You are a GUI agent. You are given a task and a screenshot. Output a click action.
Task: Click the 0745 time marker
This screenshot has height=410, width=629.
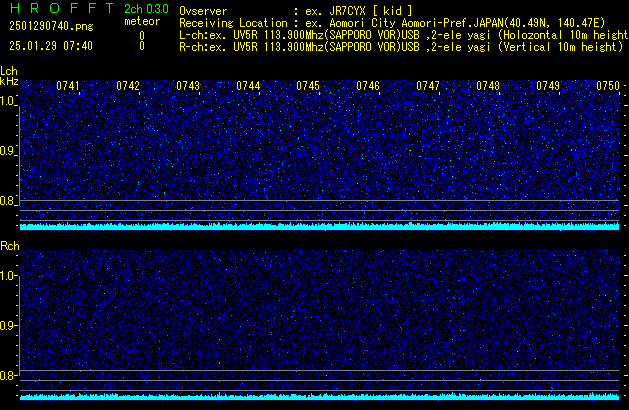click(x=308, y=86)
